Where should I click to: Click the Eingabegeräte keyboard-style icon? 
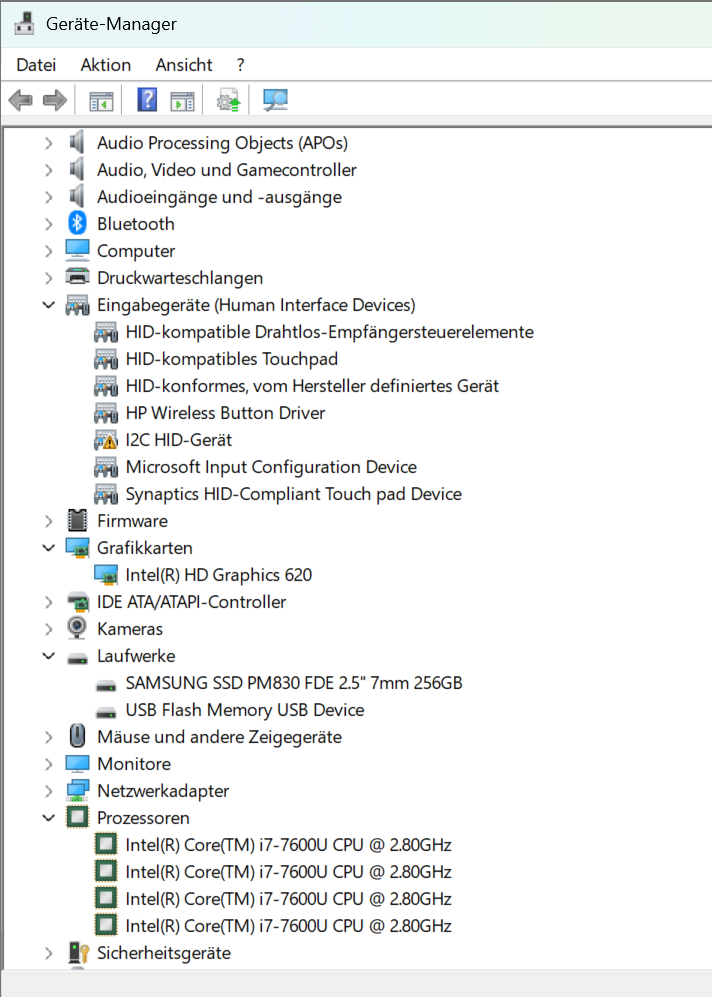(x=77, y=305)
